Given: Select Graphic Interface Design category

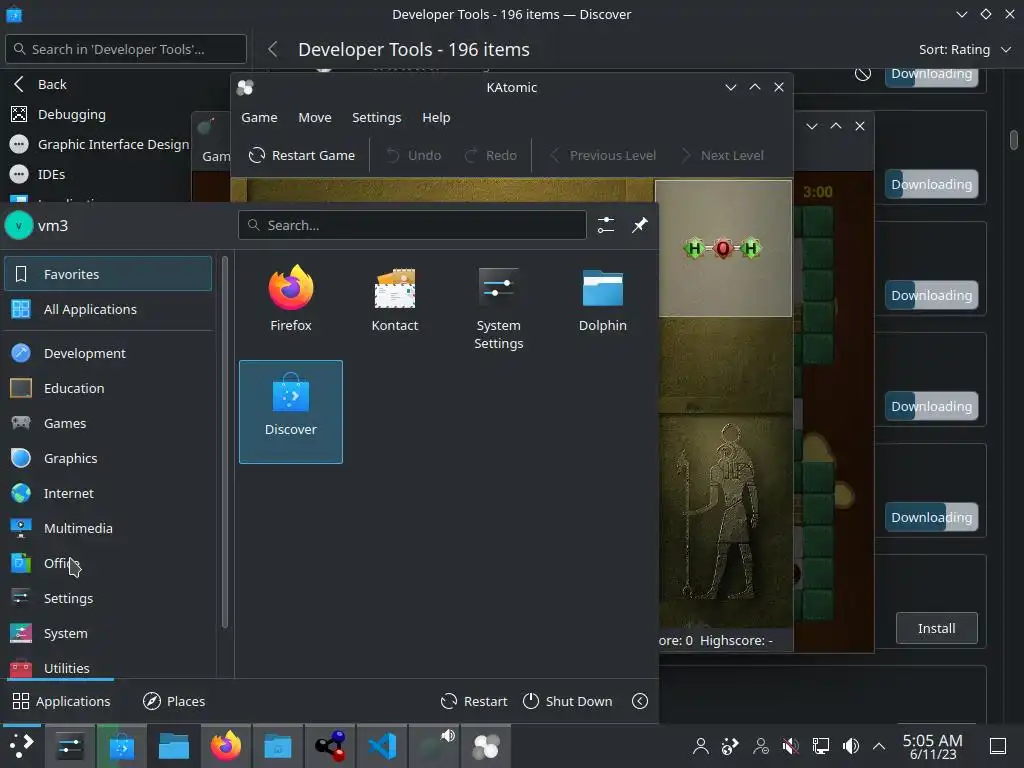Looking at the screenshot, I should coord(98,144).
